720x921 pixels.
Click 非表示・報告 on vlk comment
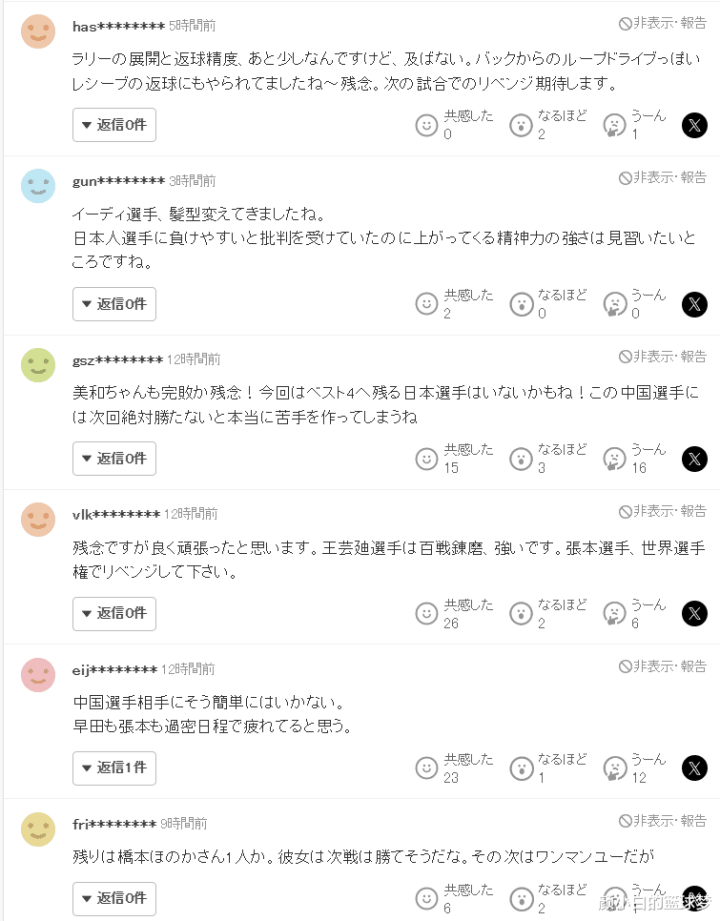point(662,511)
